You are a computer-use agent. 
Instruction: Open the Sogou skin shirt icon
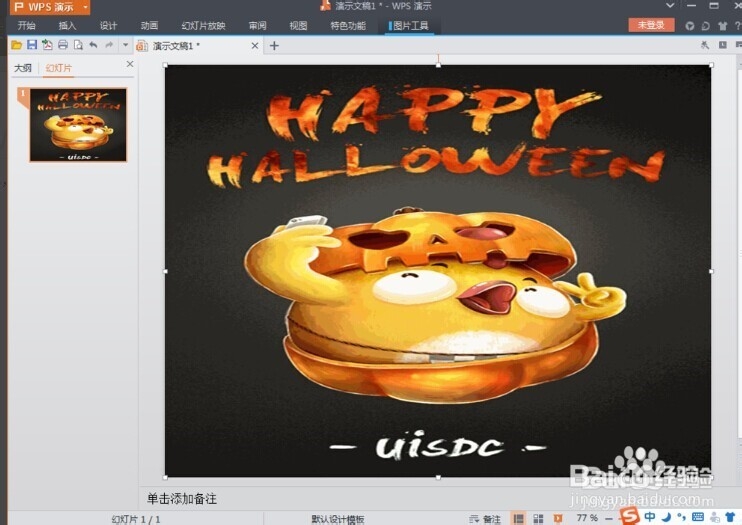730,516
